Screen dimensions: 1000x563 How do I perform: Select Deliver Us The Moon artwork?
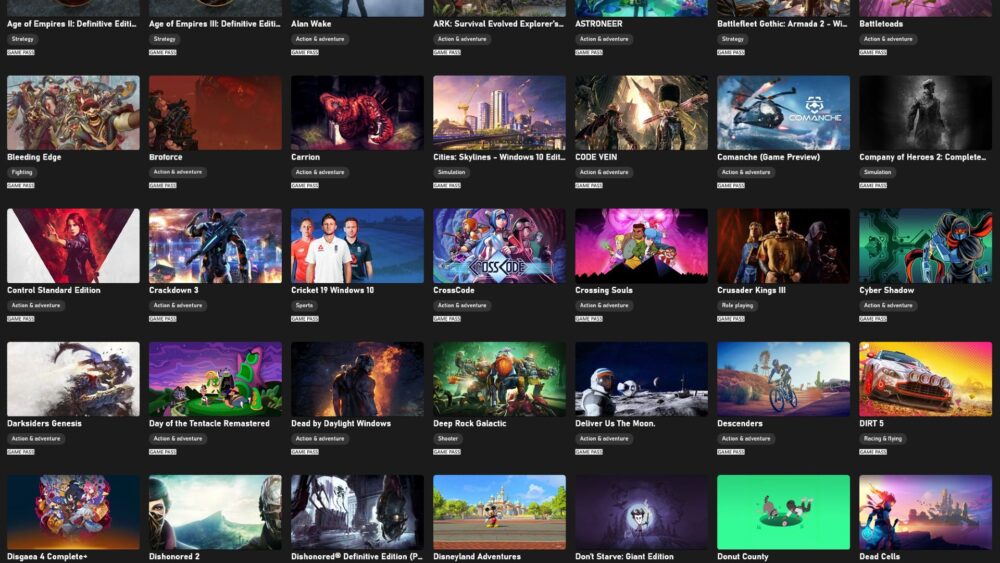pos(642,379)
